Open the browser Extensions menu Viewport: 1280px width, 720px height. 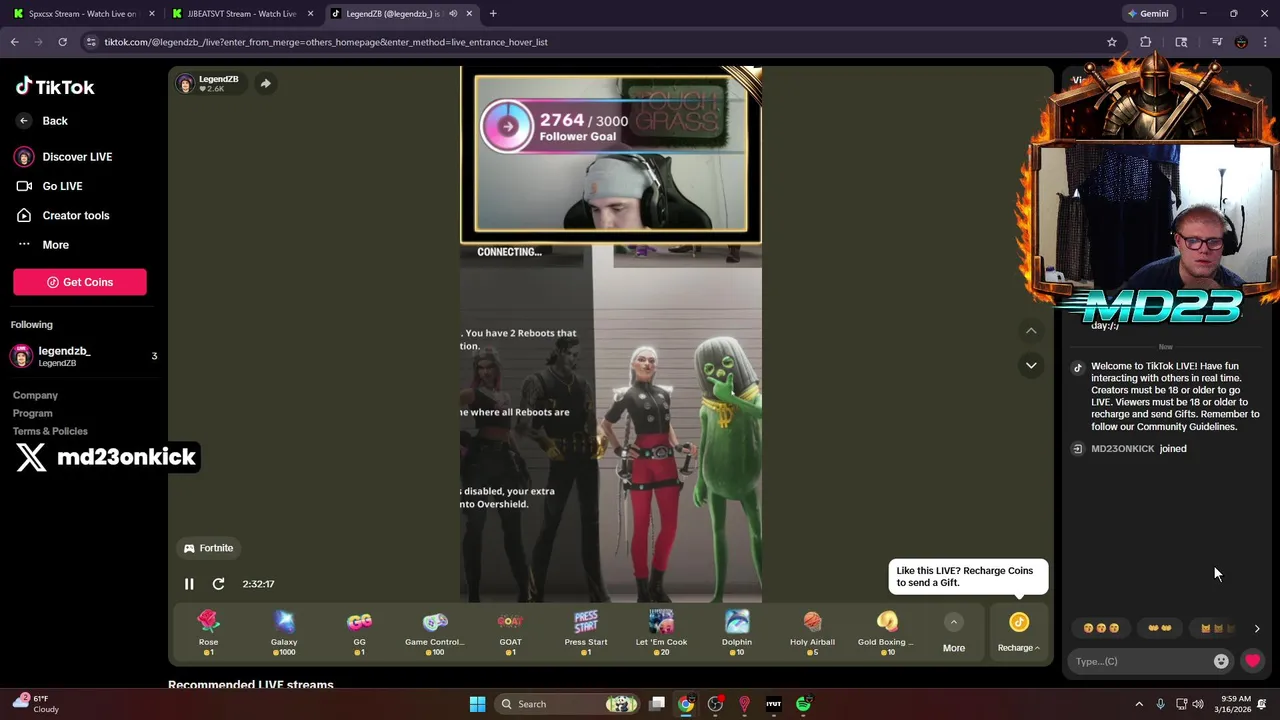[x=1146, y=42]
